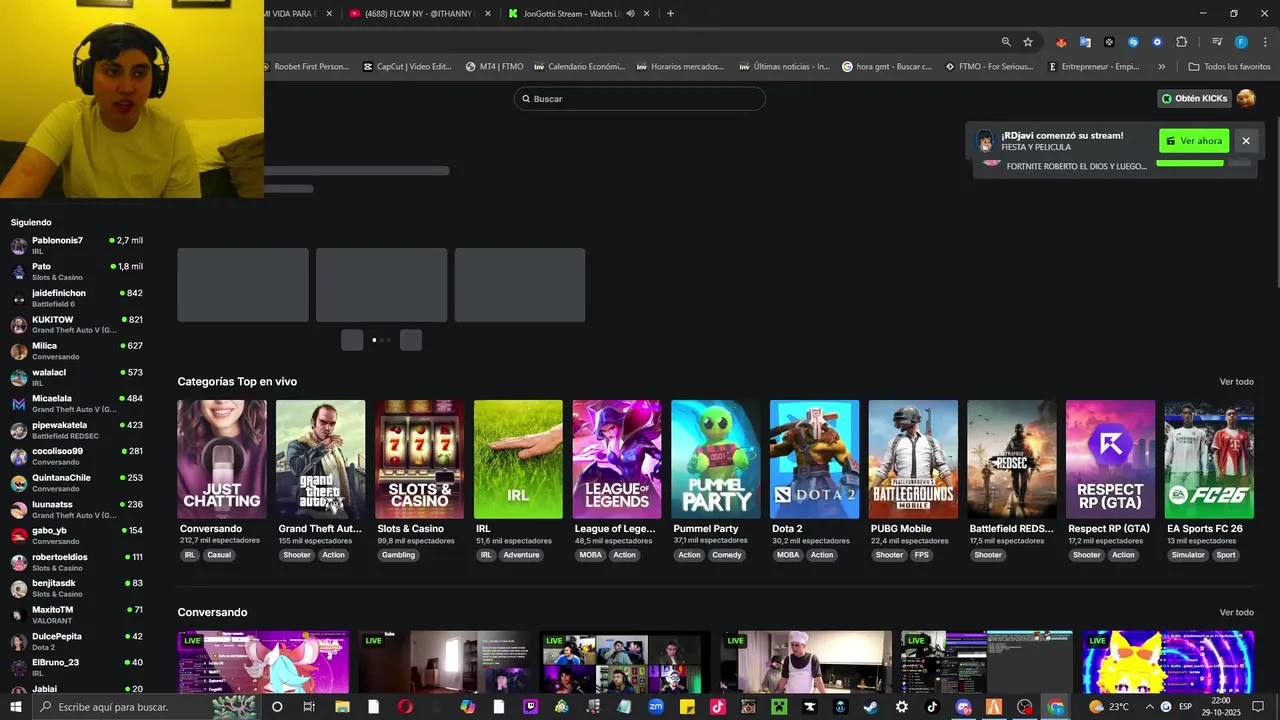Open the taskbar settings gear app
This screenshot has width=1280, height=720.
902,706
